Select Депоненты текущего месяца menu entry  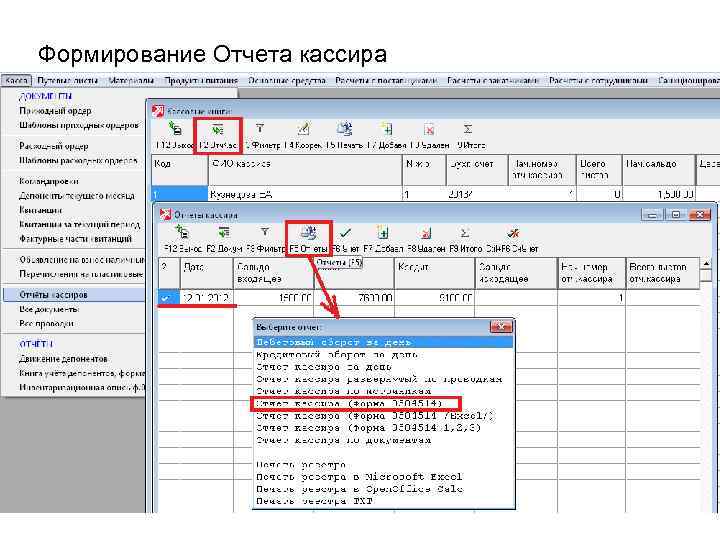[x=77, y=196]
